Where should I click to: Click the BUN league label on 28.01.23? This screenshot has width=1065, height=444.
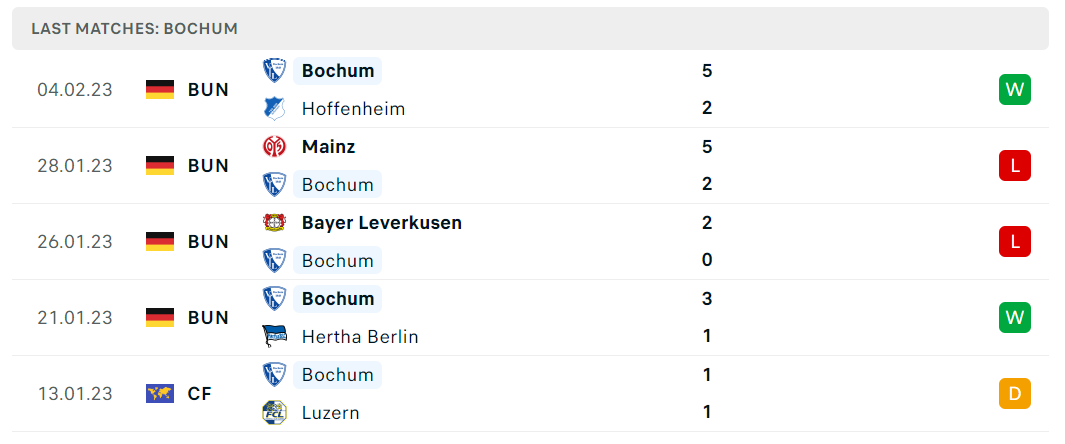(208, 166)
